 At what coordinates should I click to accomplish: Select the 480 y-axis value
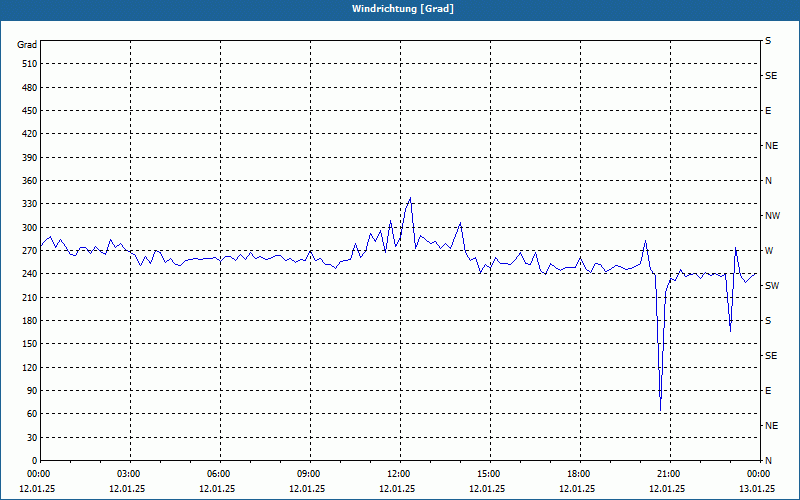click(30, 88)
